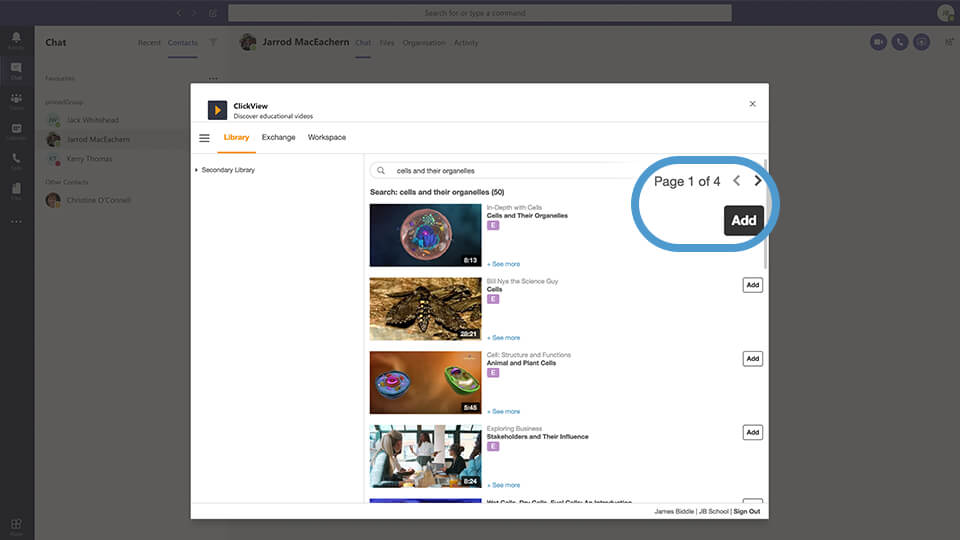Click the chat filter funnel icon

[212, 43]
